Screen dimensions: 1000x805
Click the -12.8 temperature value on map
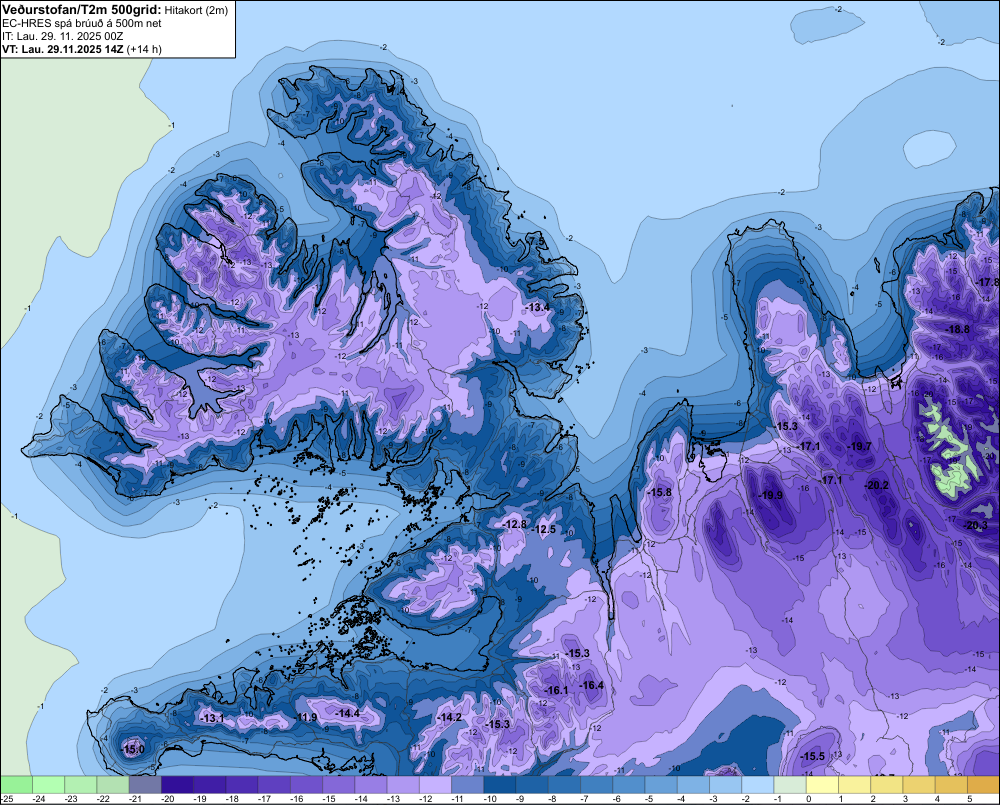coord(515,524)
